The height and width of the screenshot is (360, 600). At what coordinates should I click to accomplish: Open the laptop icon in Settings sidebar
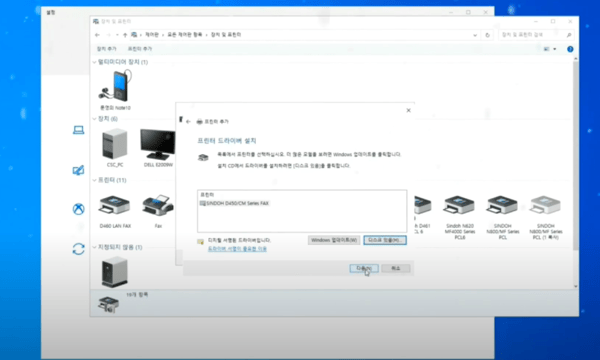coord(78,130)
